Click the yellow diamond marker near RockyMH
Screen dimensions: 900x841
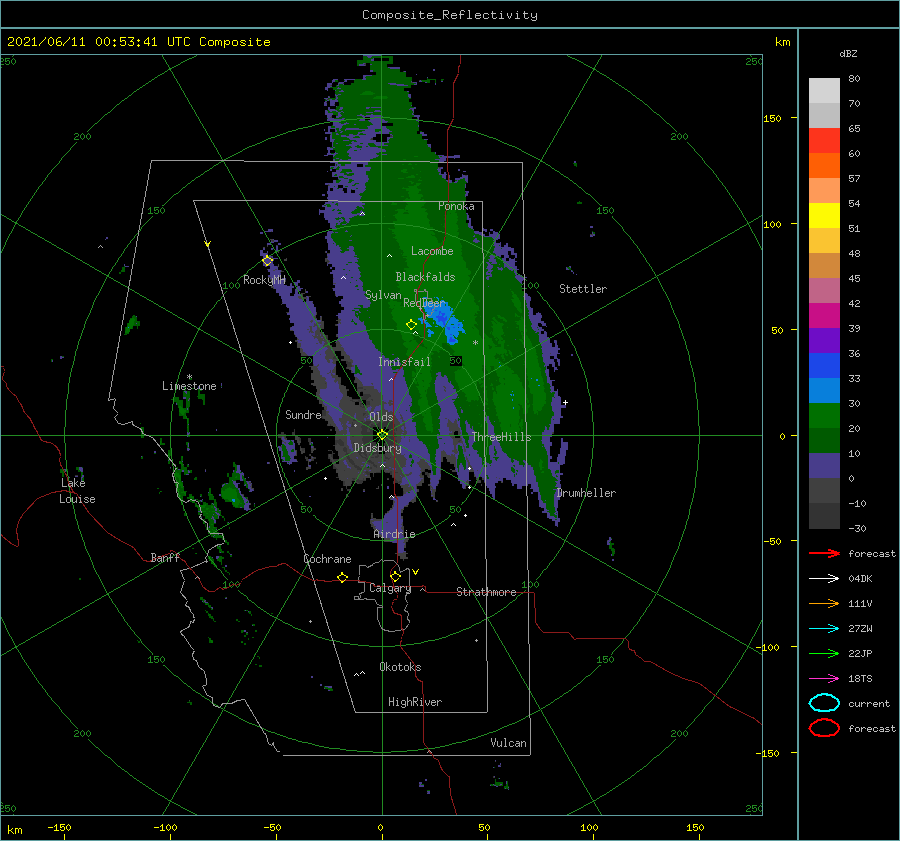coord(267,261)
